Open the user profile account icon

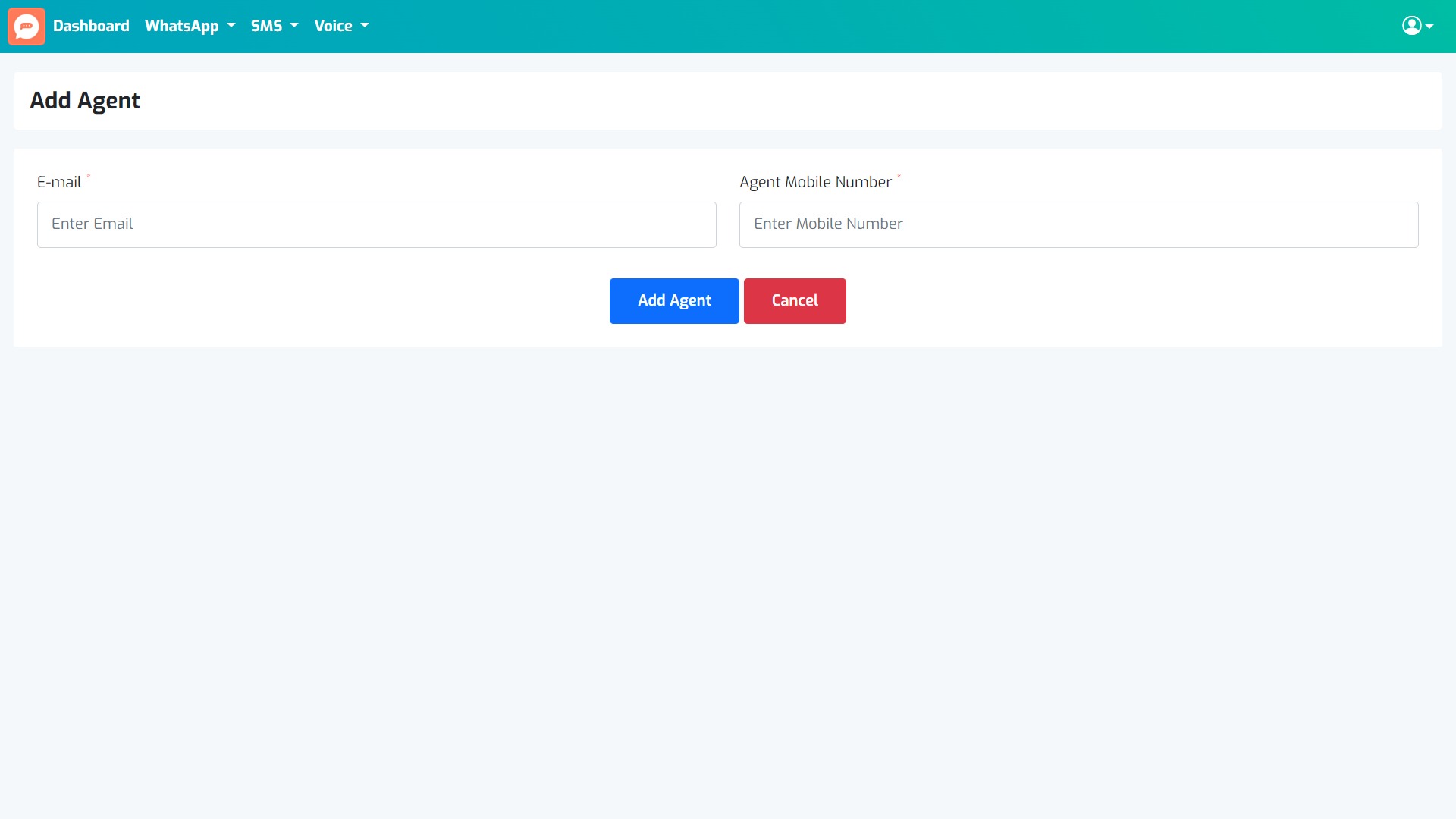click(x=1417, y=26)
